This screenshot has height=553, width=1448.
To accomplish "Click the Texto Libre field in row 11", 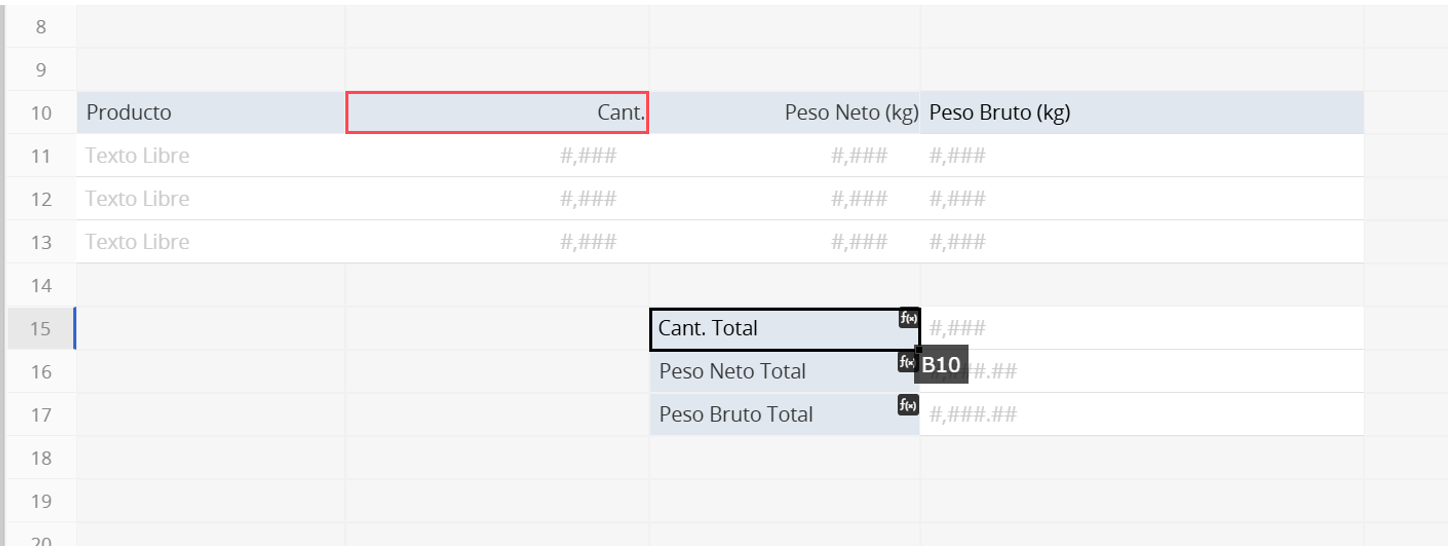I will pyautogui.click(x=211, y=155).
